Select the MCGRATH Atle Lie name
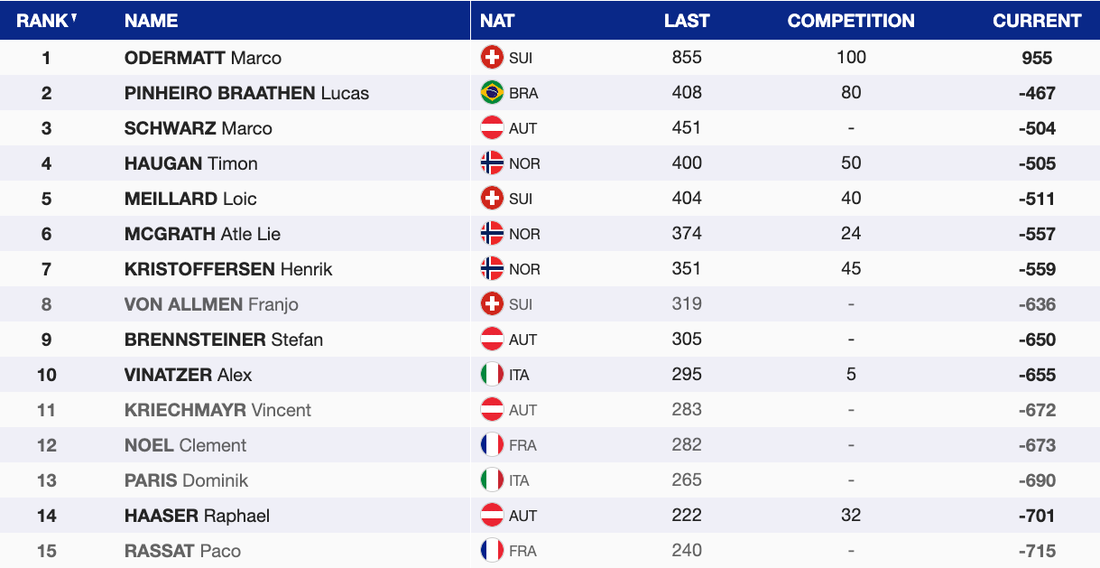This screenshot has width=1100, height=568. [x=202, y=234]
